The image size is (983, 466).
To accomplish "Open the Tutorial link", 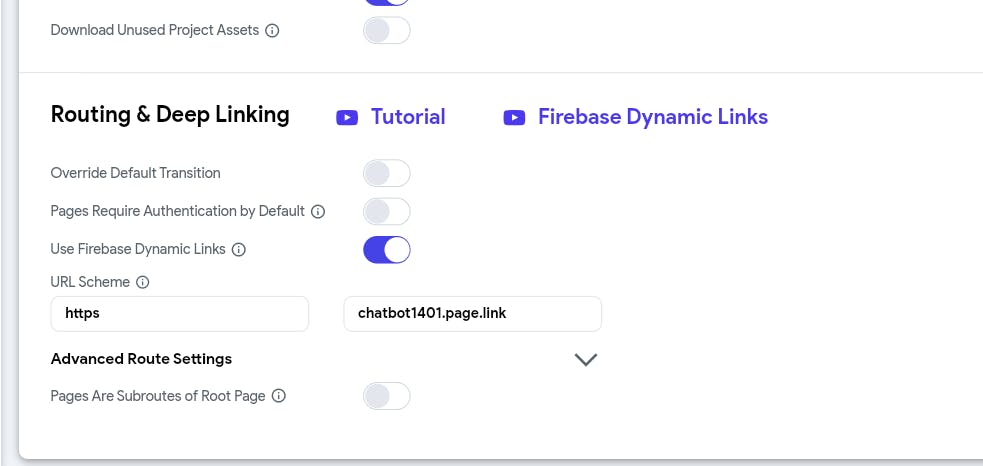I will [408, 117].
